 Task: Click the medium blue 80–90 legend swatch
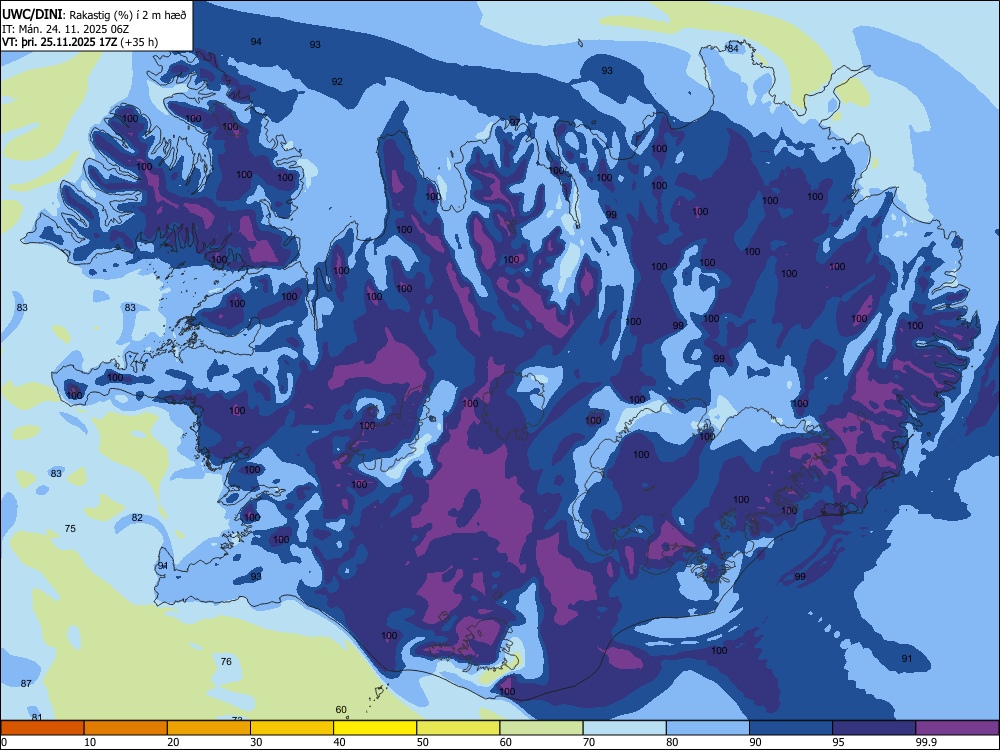(708, 728)
